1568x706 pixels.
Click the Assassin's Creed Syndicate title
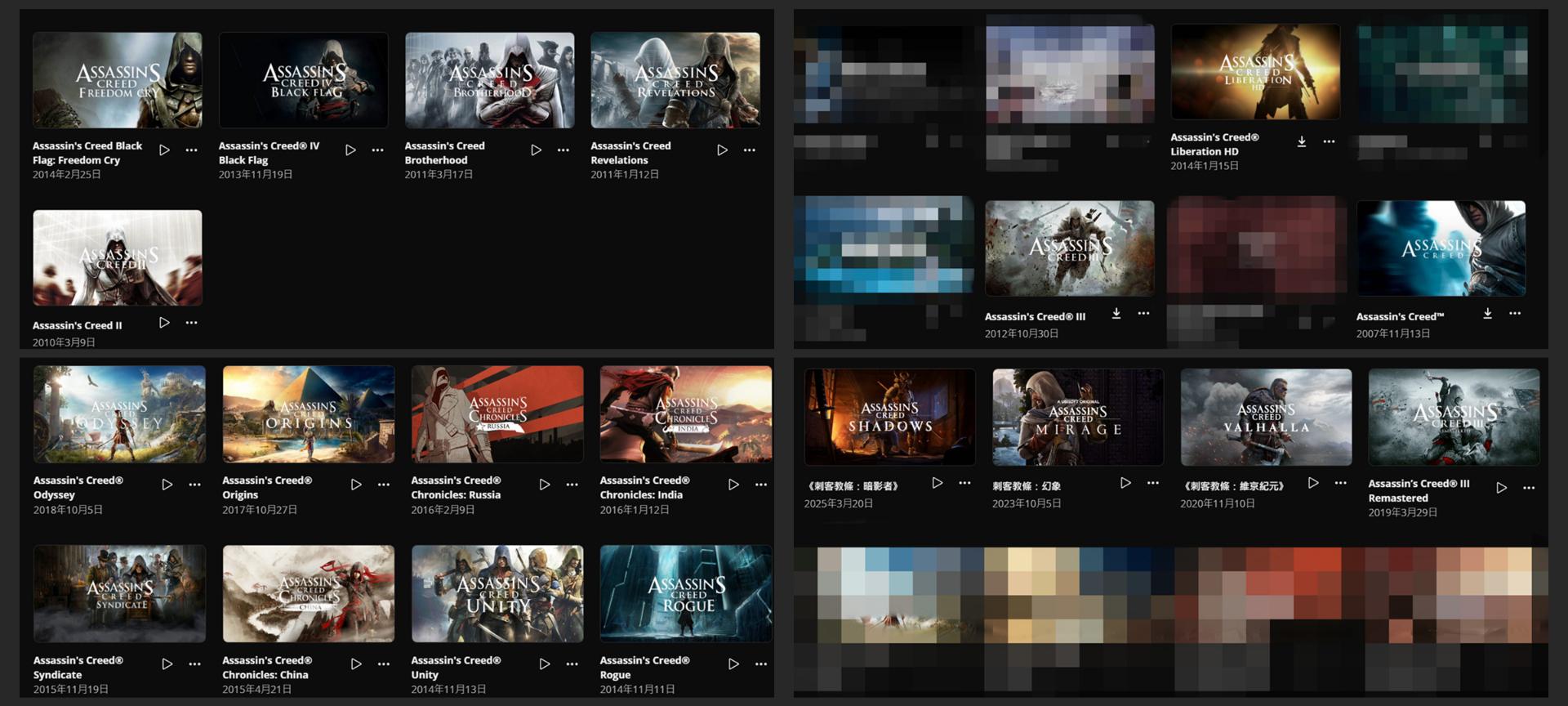click(78, 668)
